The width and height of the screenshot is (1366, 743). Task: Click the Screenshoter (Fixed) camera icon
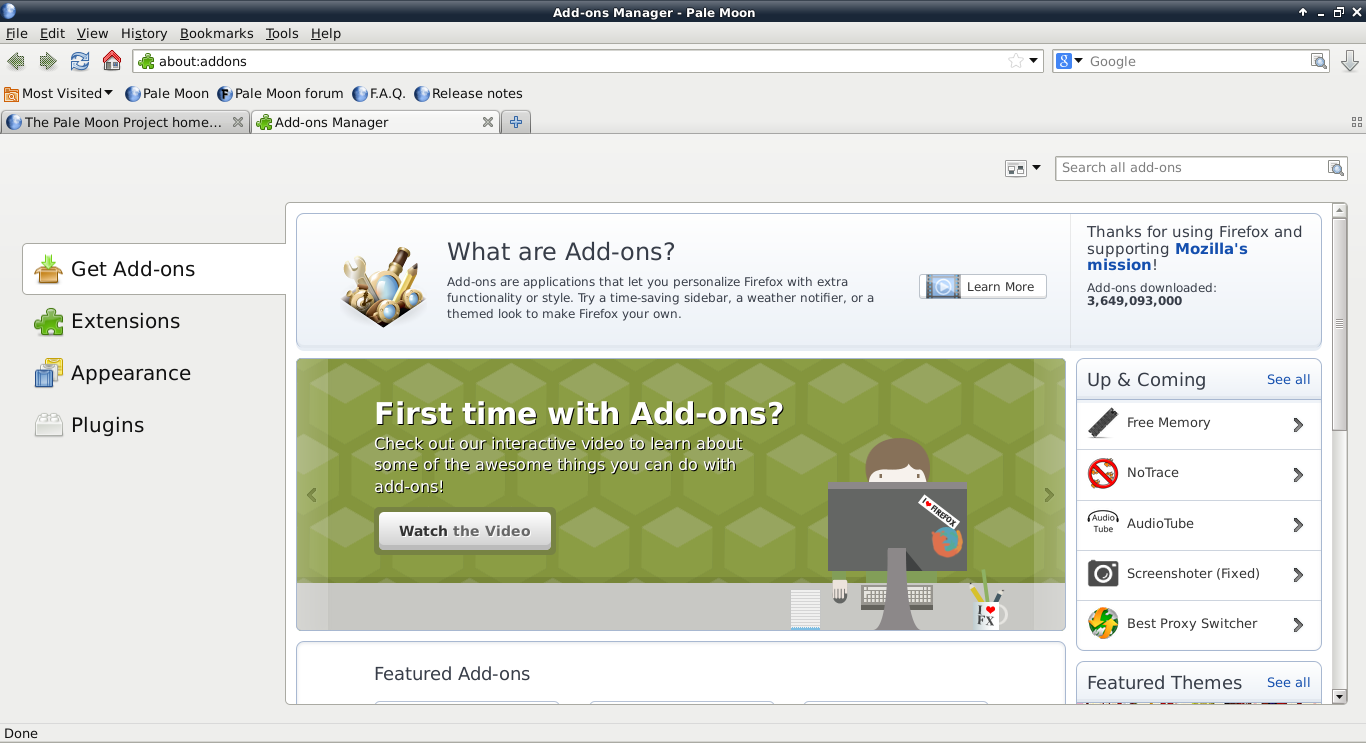click(1103, 573)
